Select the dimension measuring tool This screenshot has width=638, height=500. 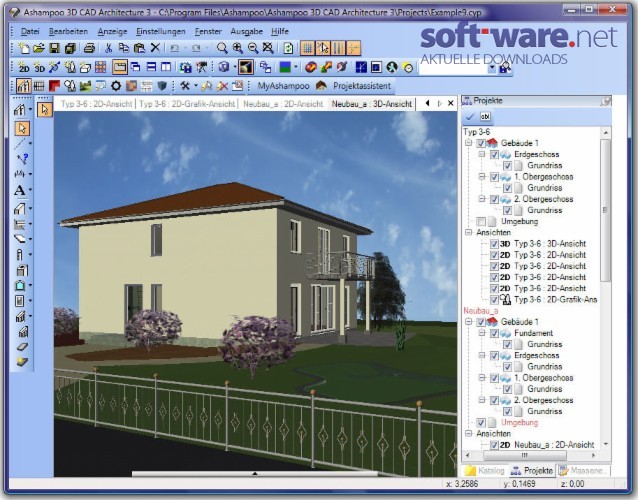tap(19, 175)
